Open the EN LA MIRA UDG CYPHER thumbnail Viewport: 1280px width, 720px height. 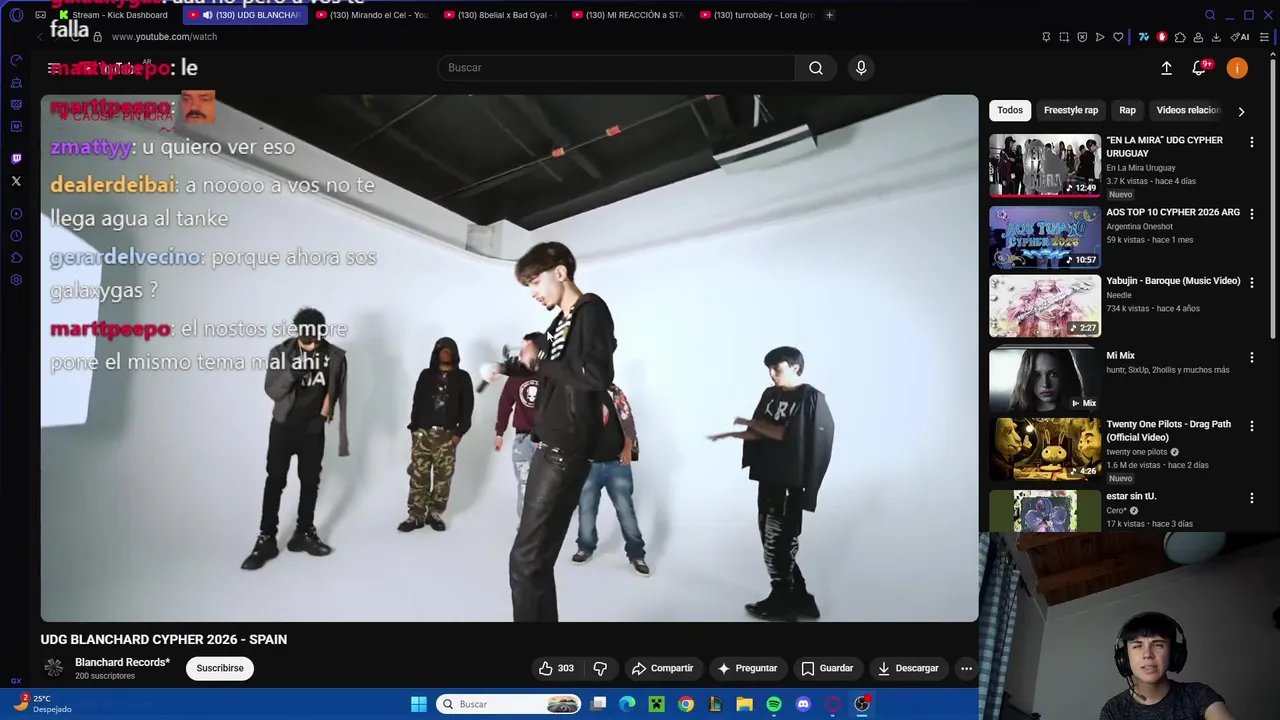1045,165
